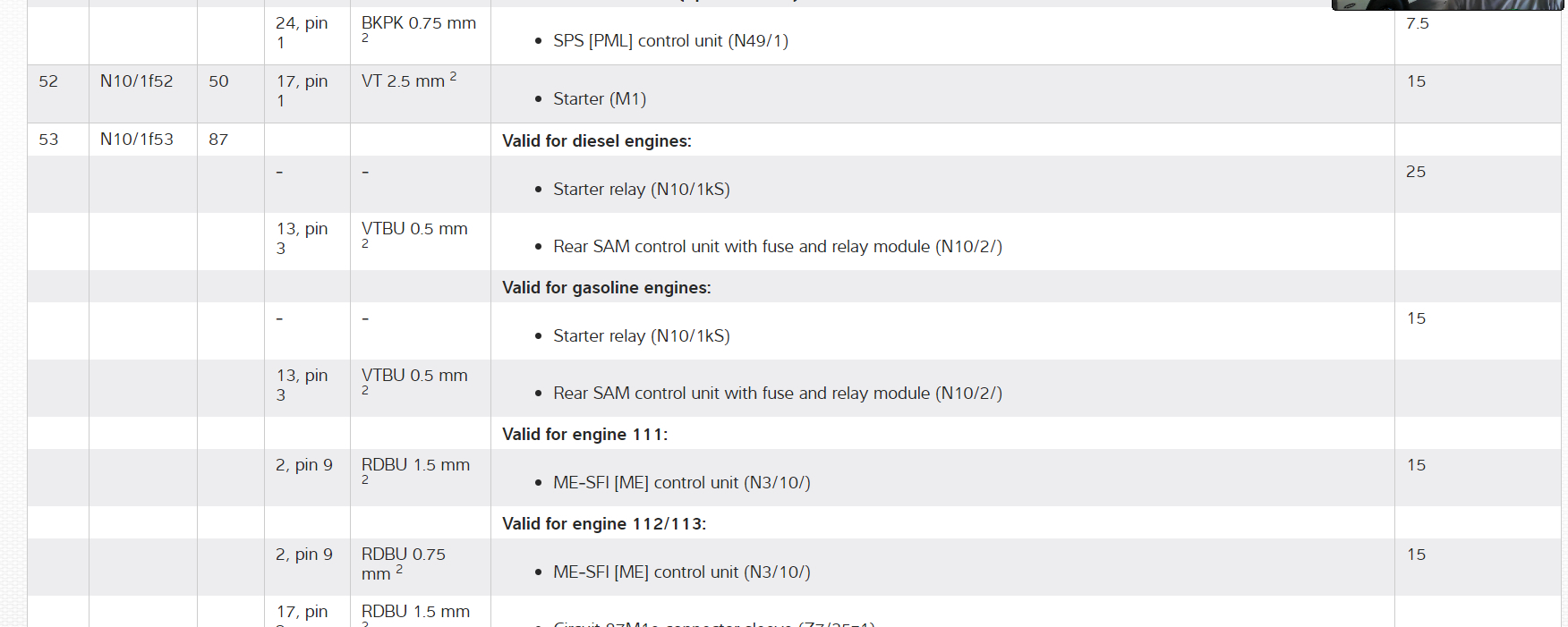
Task: Click the N10/1f53 fuse designation cell
Action: (137, 140)
